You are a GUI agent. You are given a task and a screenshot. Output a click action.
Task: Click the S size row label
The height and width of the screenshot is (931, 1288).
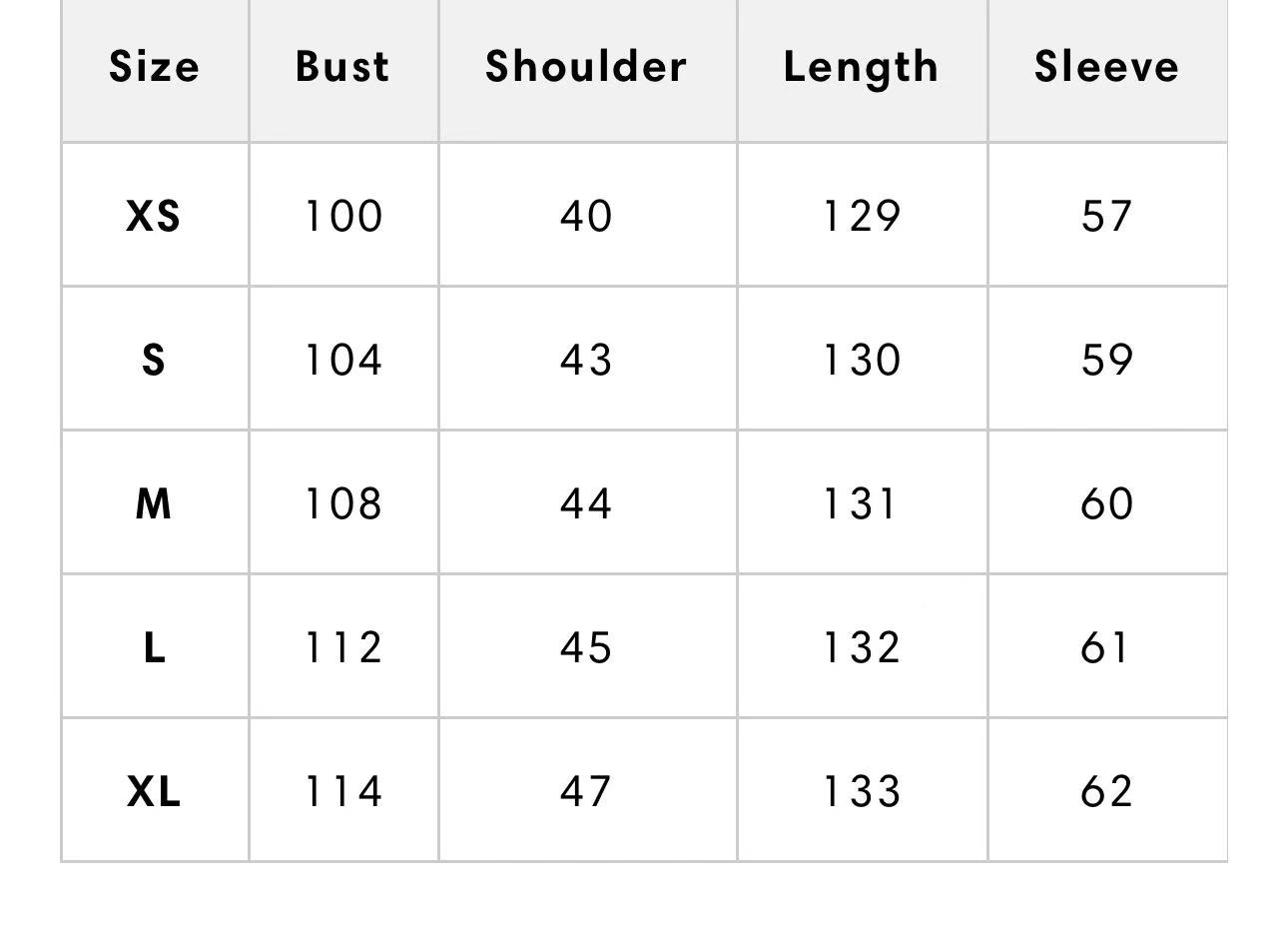[x=154, y=360]
